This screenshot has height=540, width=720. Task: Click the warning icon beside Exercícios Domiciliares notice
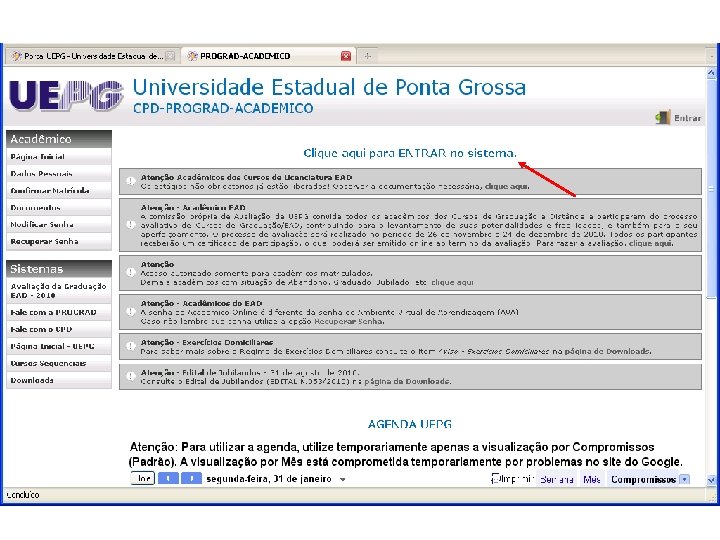(131, 346)
